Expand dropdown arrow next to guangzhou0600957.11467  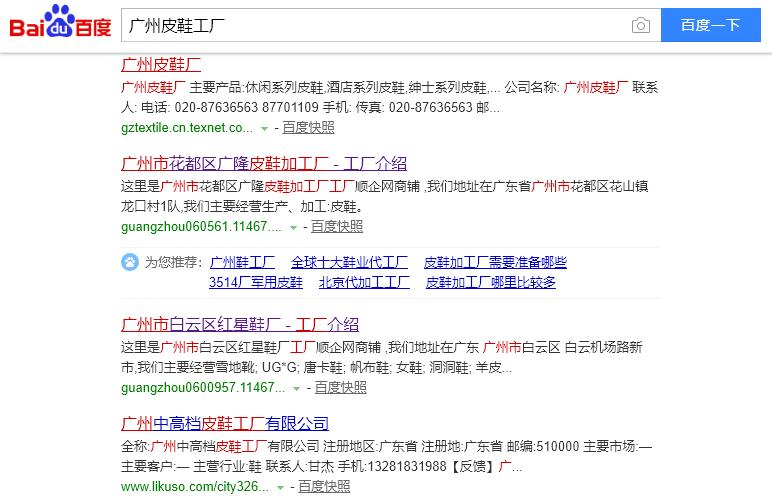(x=296, y=389)
